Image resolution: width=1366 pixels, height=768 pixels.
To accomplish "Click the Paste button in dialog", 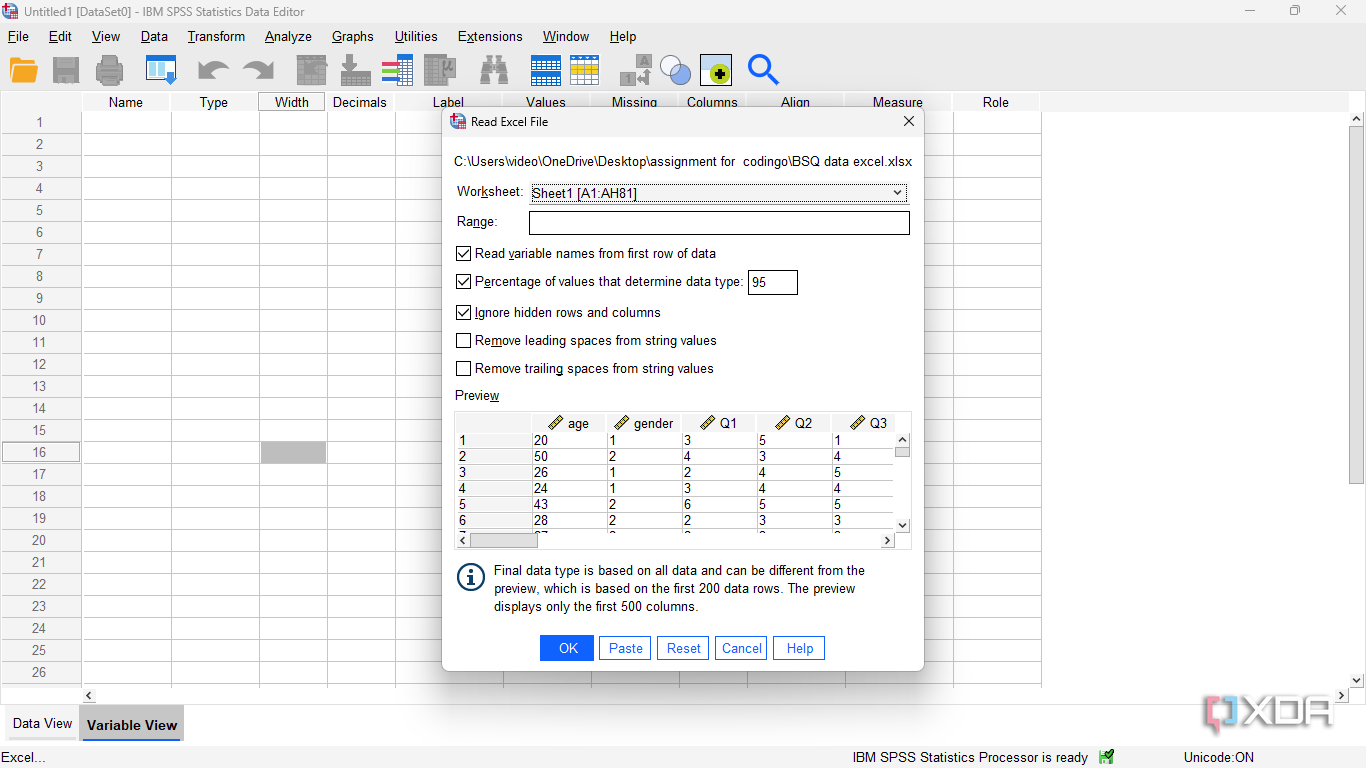I will coord(626,648).
